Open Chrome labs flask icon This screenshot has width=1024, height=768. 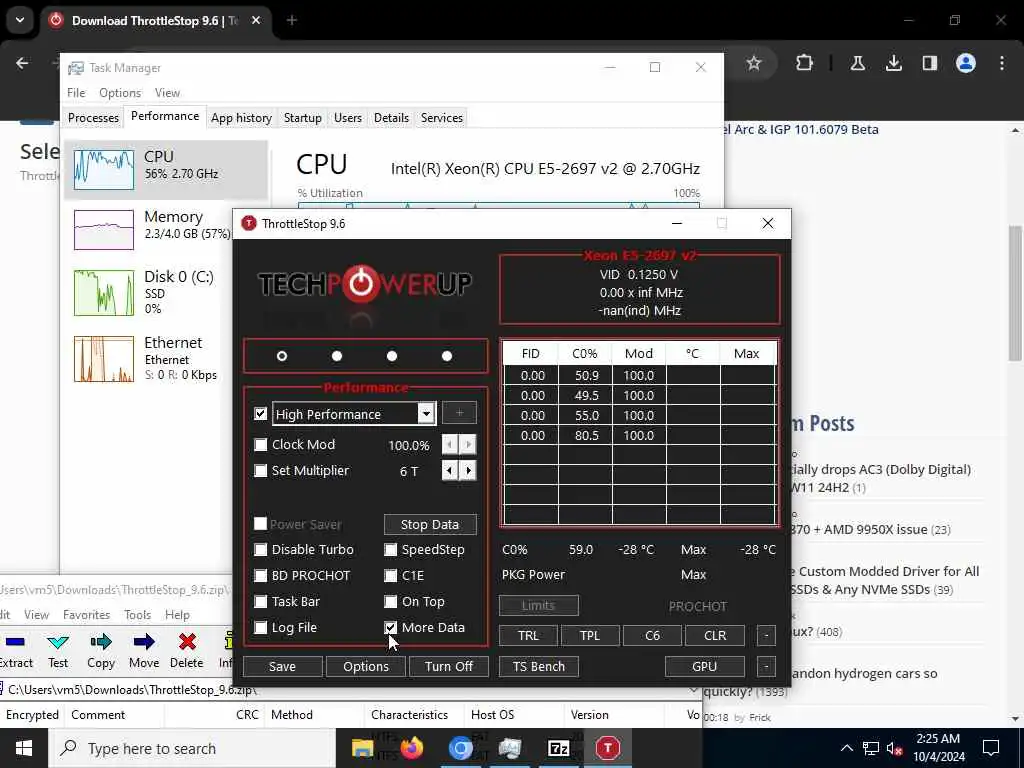coord(857,63)
